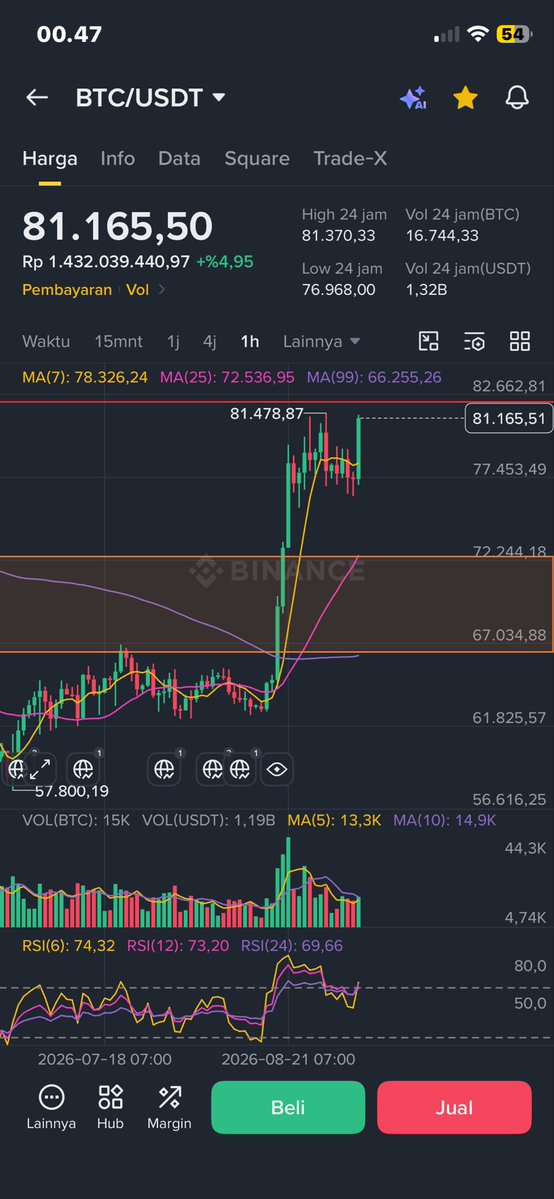Open the Margin trading icon
Image resolution: width=554 pixels, height=1199 pixels.
[x=169, y=1107]
